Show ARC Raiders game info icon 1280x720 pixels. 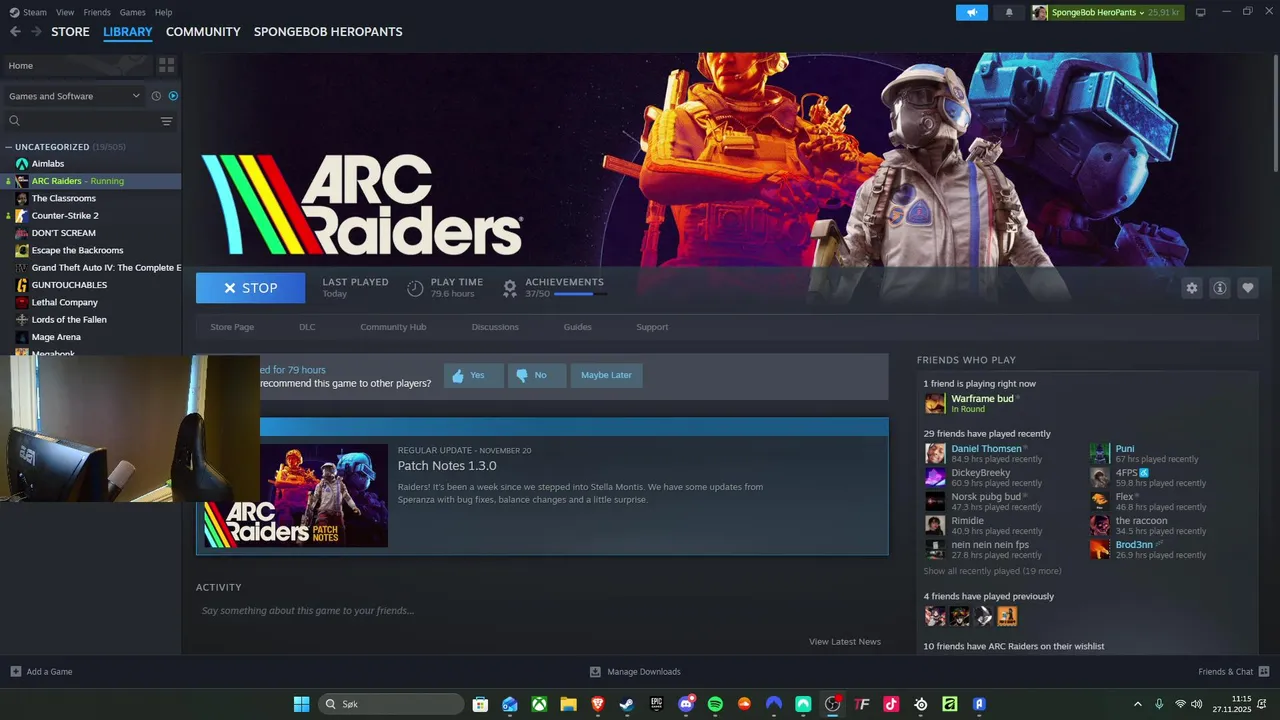(x=1219, y=288)
